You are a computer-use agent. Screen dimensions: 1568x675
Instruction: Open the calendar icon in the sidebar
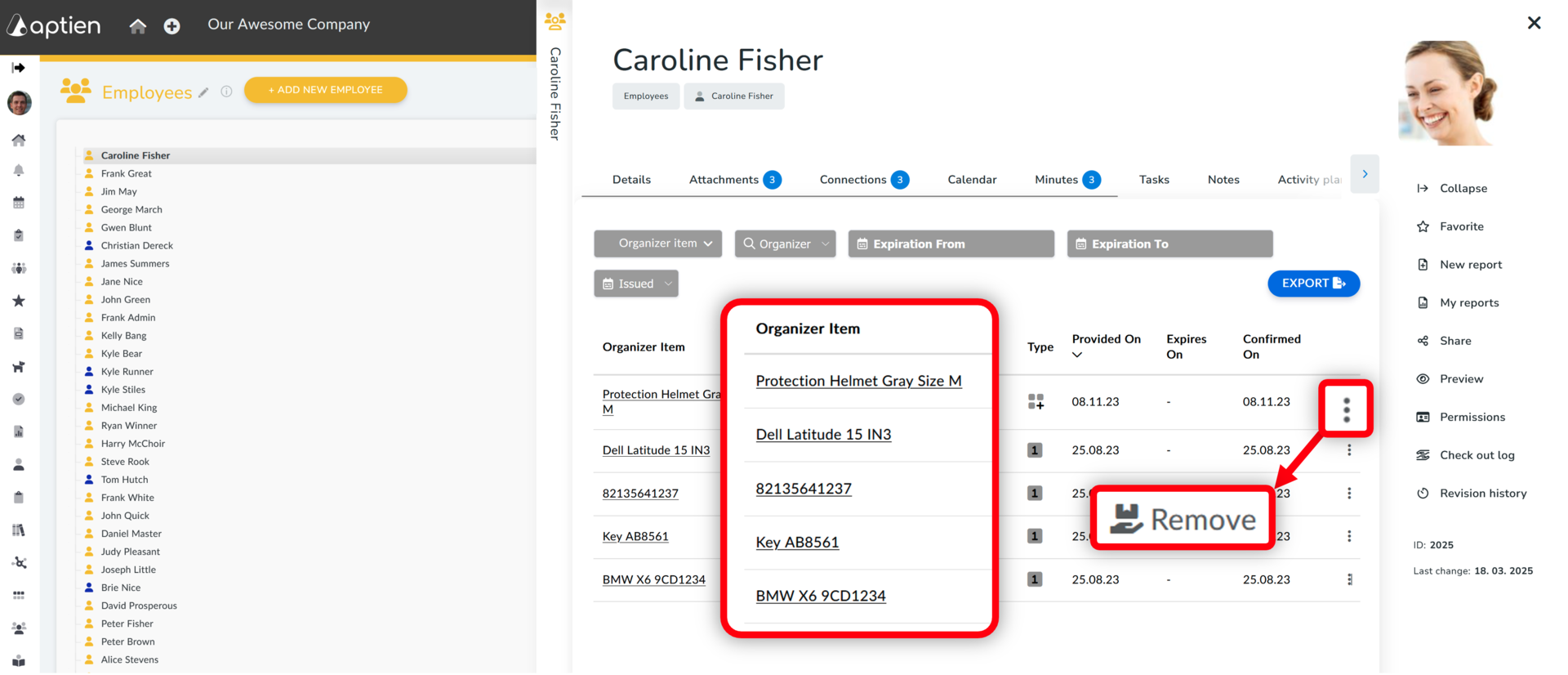click(x=19, y=203)
